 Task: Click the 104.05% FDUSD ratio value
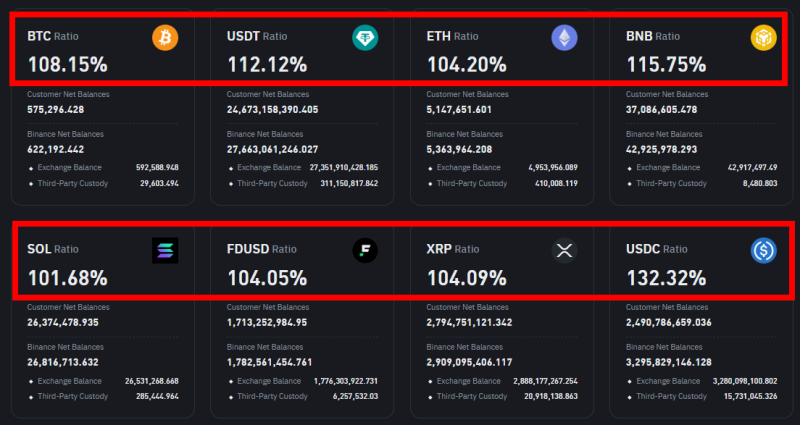(267, 278)
